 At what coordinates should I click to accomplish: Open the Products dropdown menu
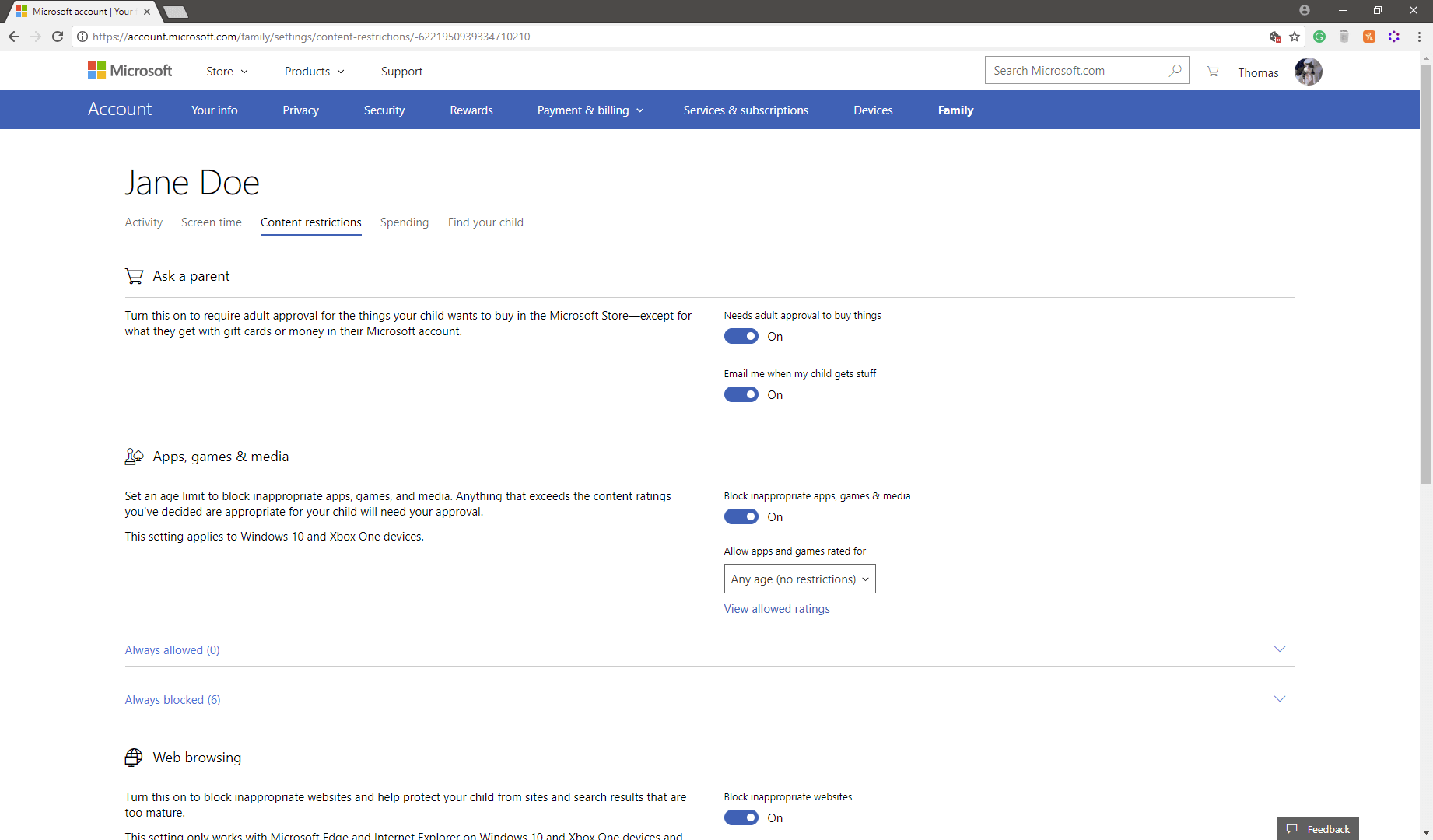click(314, 71)
